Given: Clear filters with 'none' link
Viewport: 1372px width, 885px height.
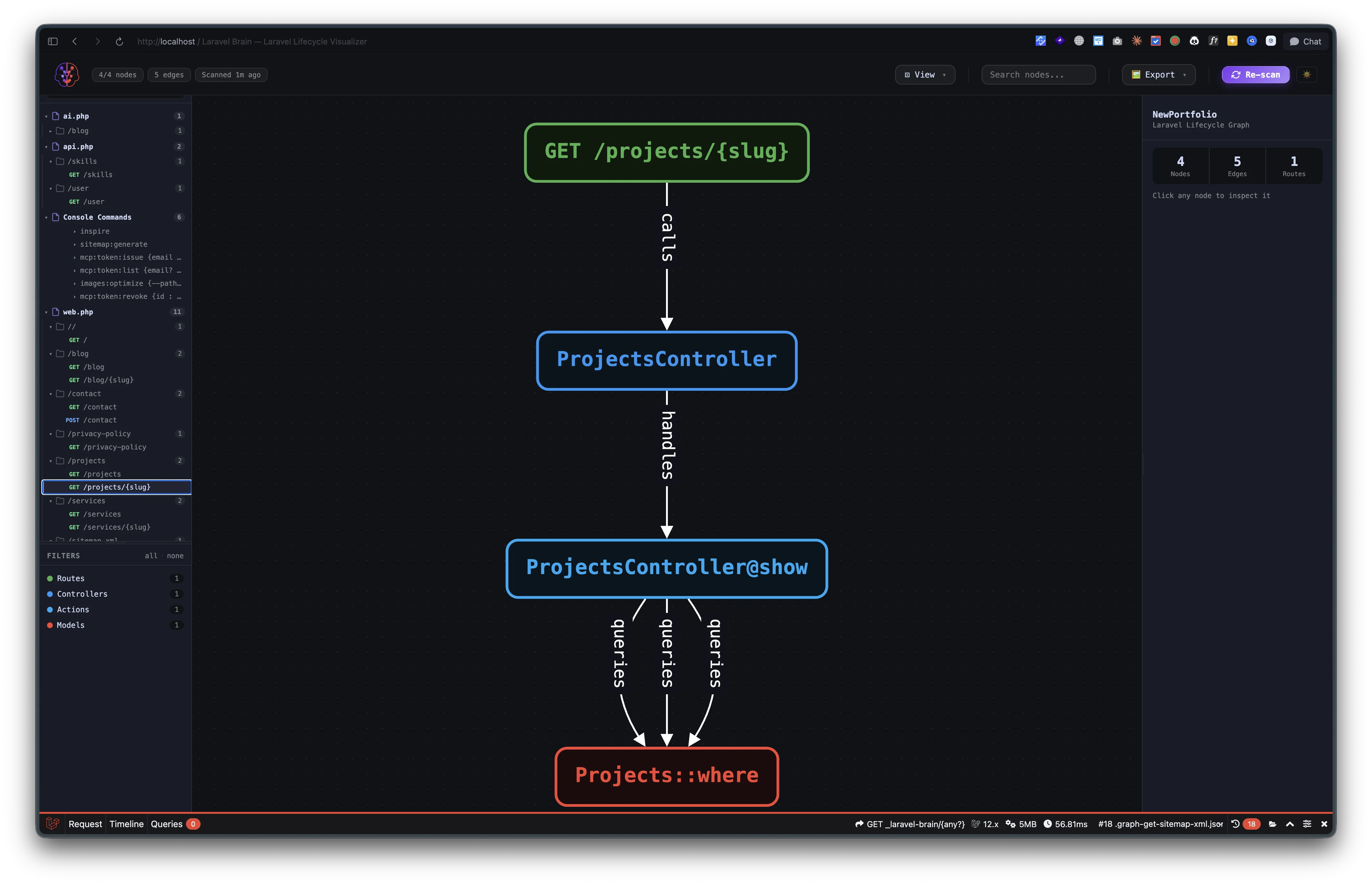Looking at the screenshot, I should [x=175, y=556].
